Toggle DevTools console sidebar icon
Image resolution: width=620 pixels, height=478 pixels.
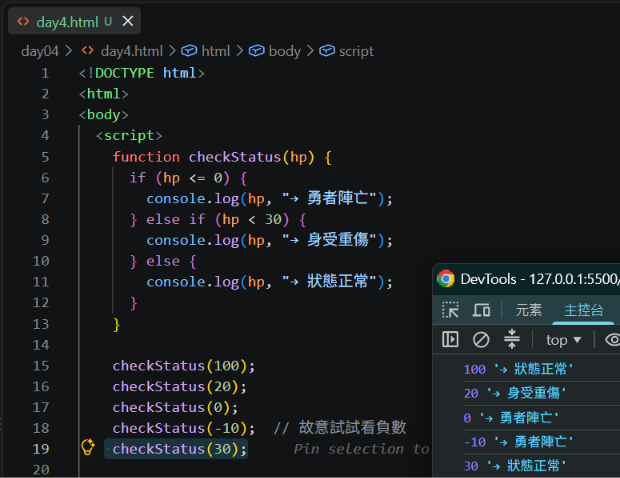450,339
